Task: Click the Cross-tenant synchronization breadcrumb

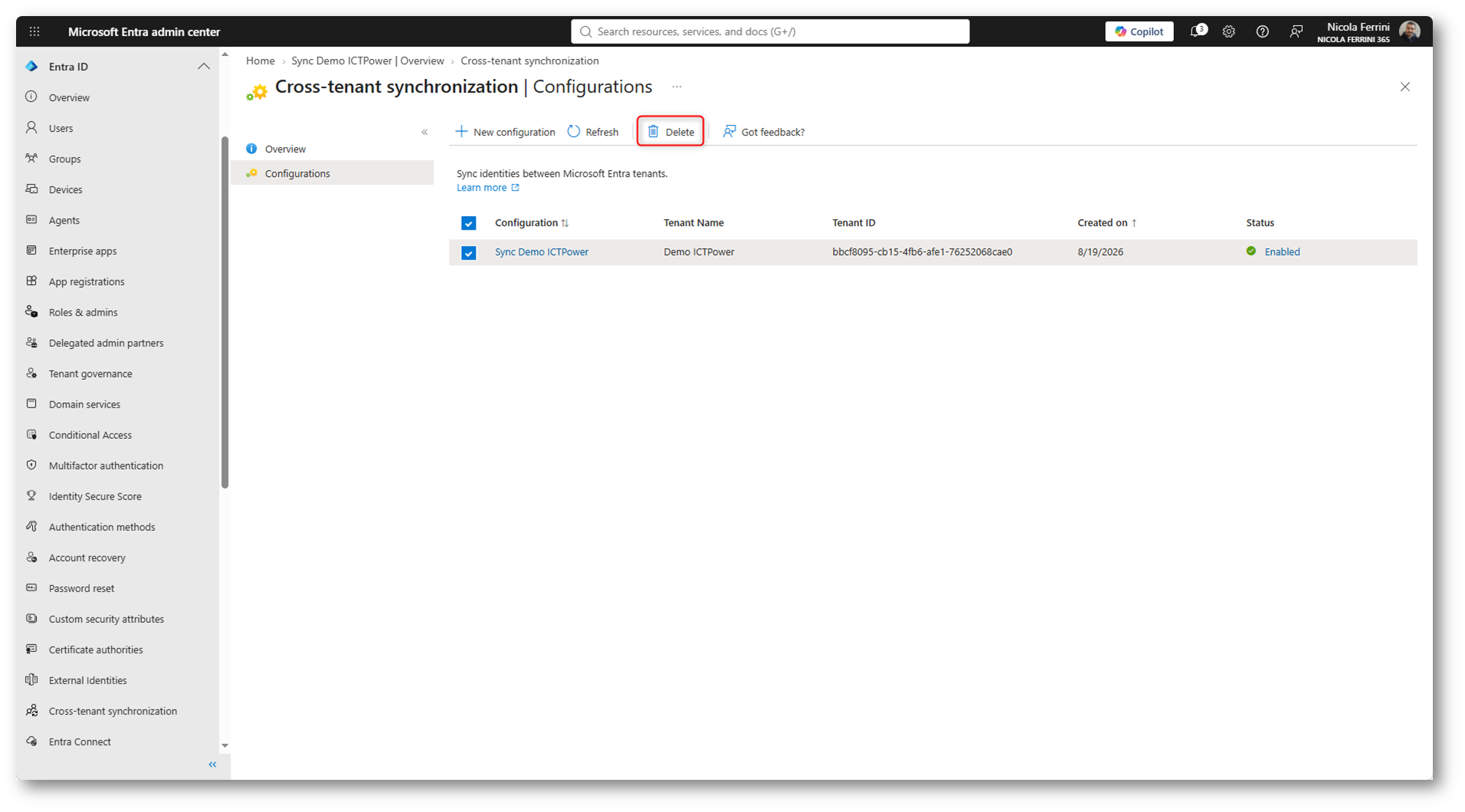Action: pos(529,61)
